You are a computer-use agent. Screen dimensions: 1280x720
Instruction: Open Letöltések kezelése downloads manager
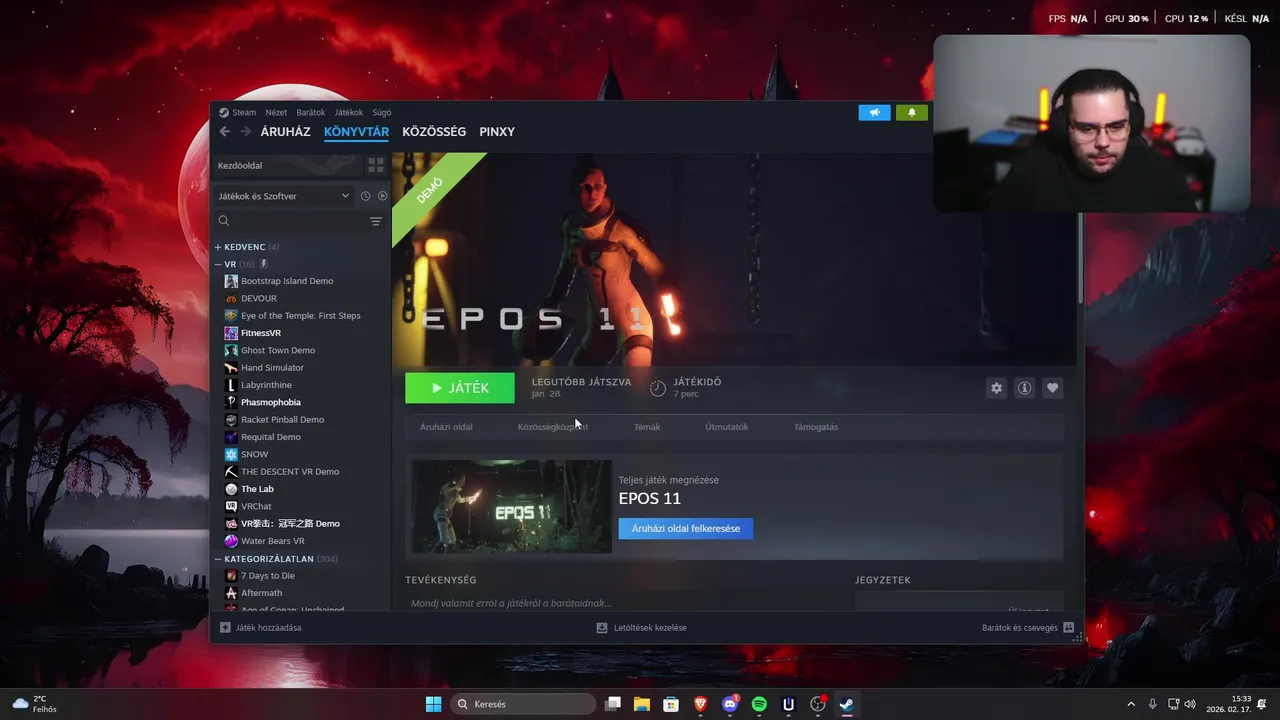pyautogui.click(x=641, y=628)
